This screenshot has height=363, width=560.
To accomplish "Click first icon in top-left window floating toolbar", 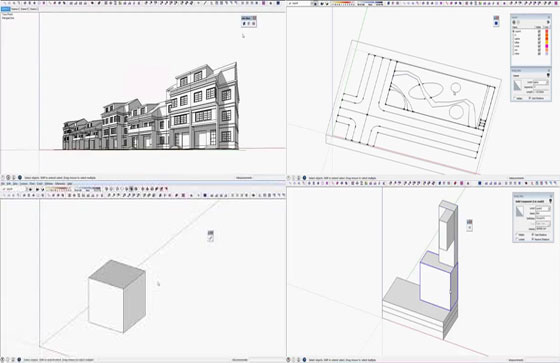I will point(244,24).
